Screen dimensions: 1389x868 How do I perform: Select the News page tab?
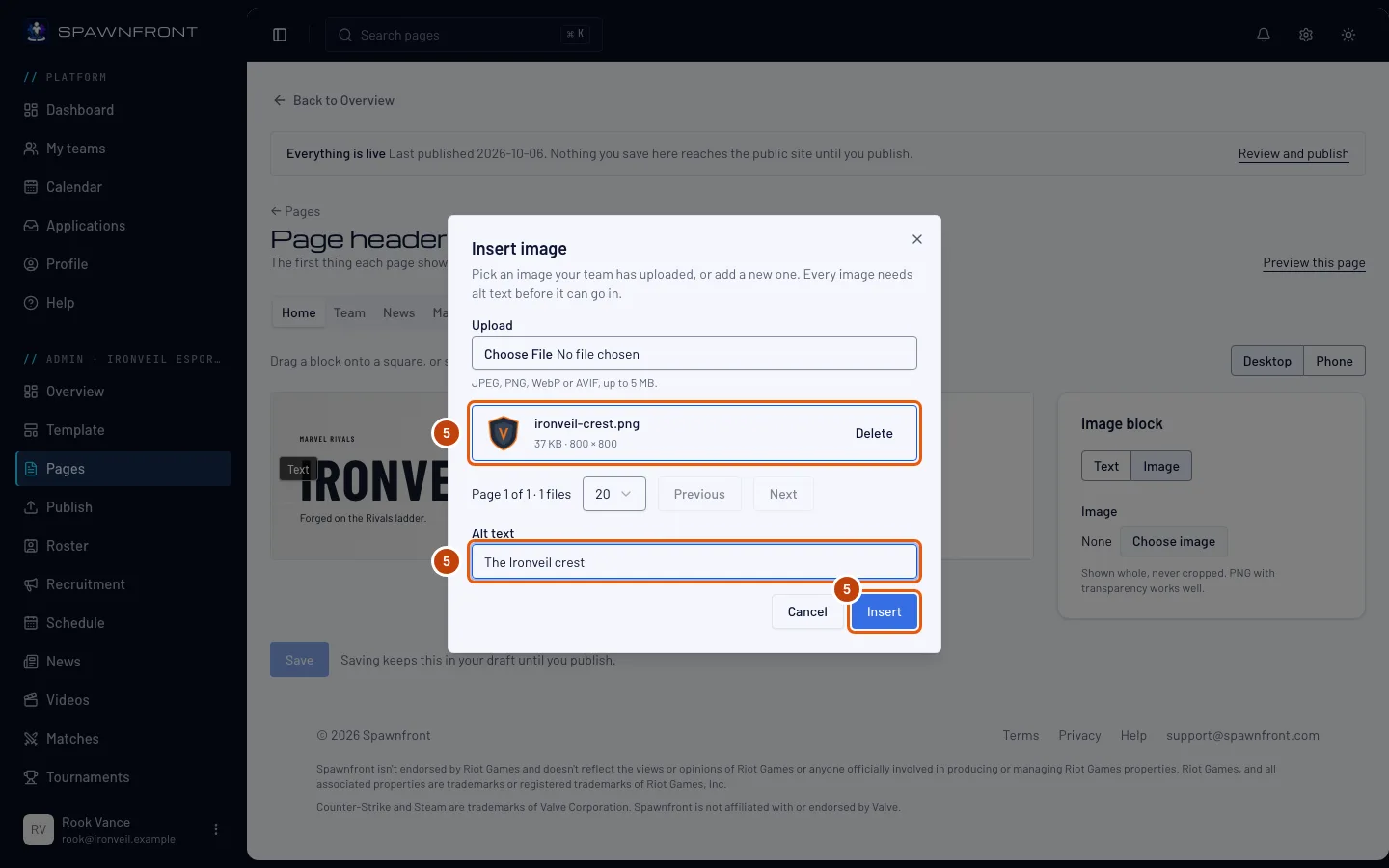click(398, 312)
